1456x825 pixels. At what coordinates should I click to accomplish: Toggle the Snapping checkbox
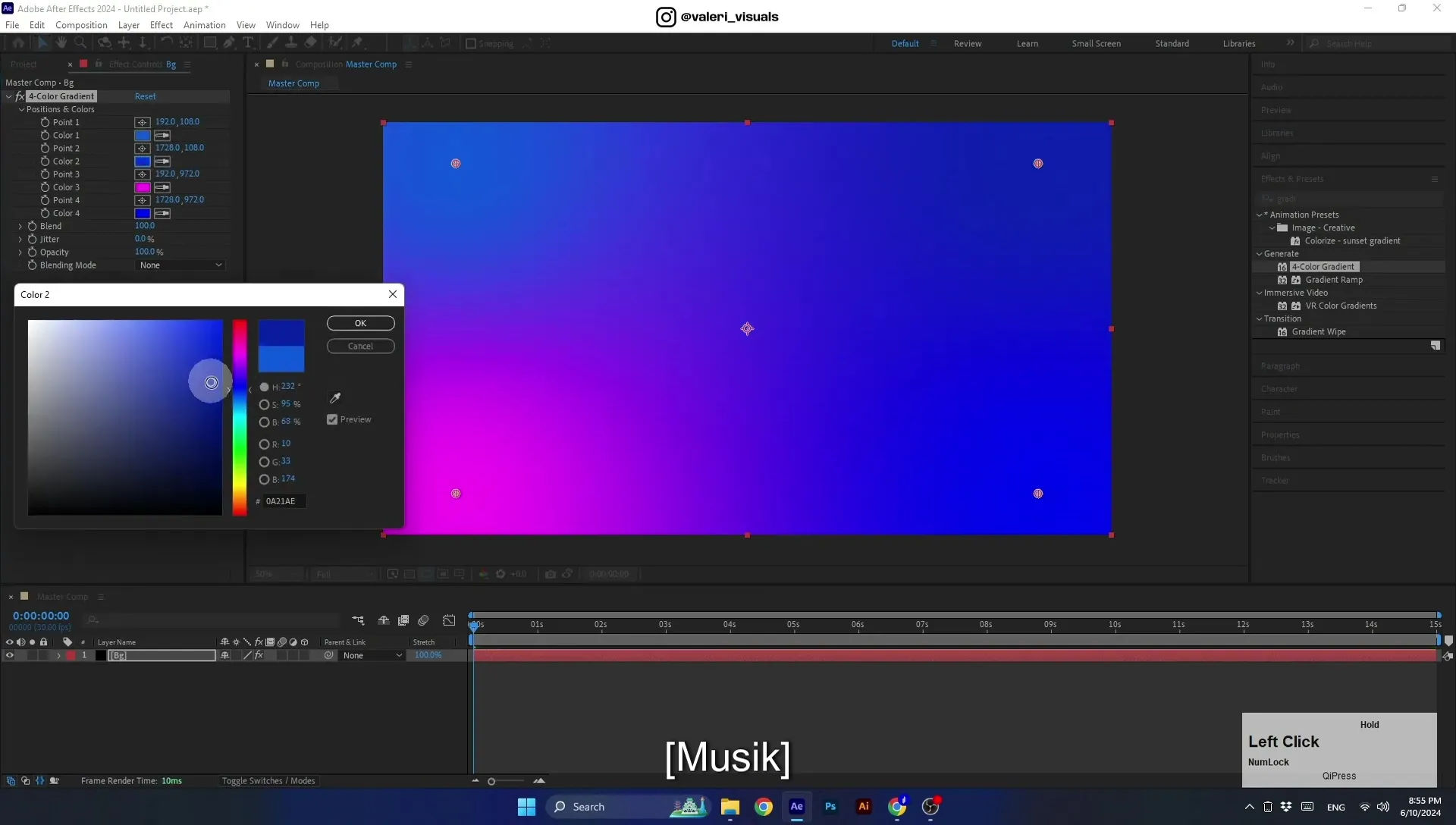tap(470, 43)
